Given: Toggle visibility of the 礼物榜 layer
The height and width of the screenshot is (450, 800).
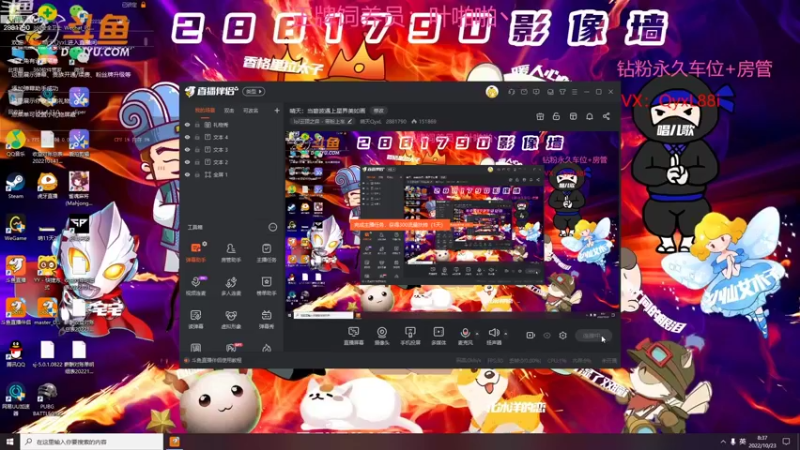Looking at the screenshot, I should coord(187,124).
